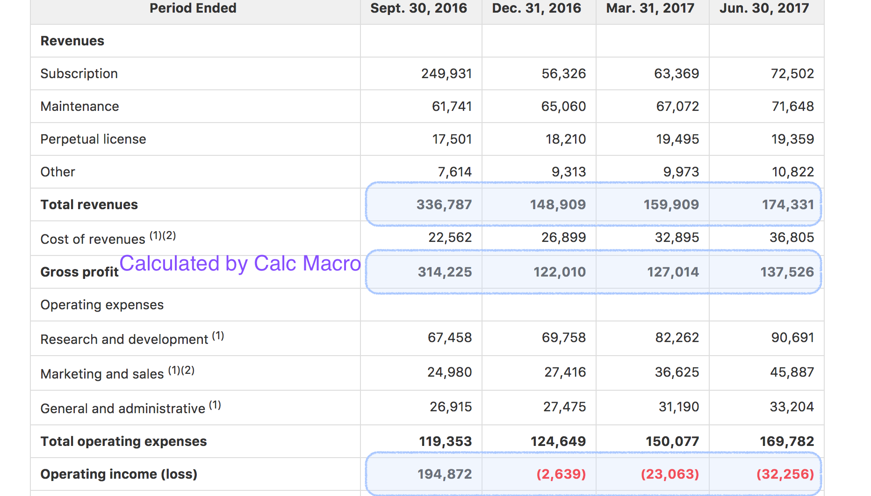Click the Maintenance value 65,060
The width and height of the screenshot is (871, 496).
click(563, 106)
